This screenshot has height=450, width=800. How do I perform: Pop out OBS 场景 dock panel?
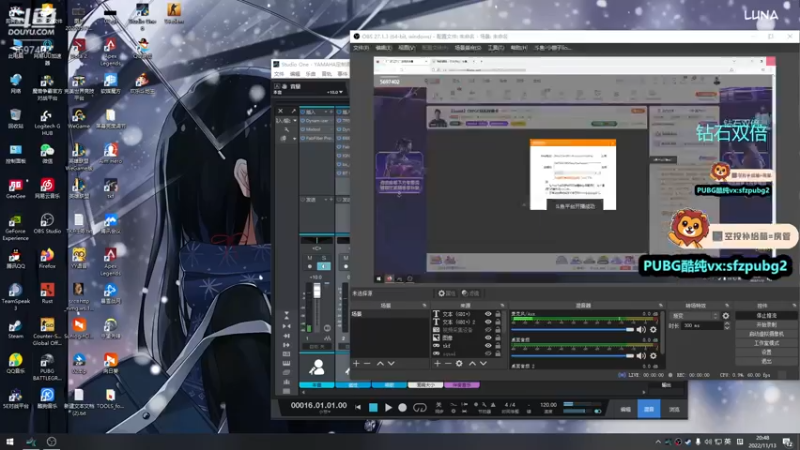(424, 305)
